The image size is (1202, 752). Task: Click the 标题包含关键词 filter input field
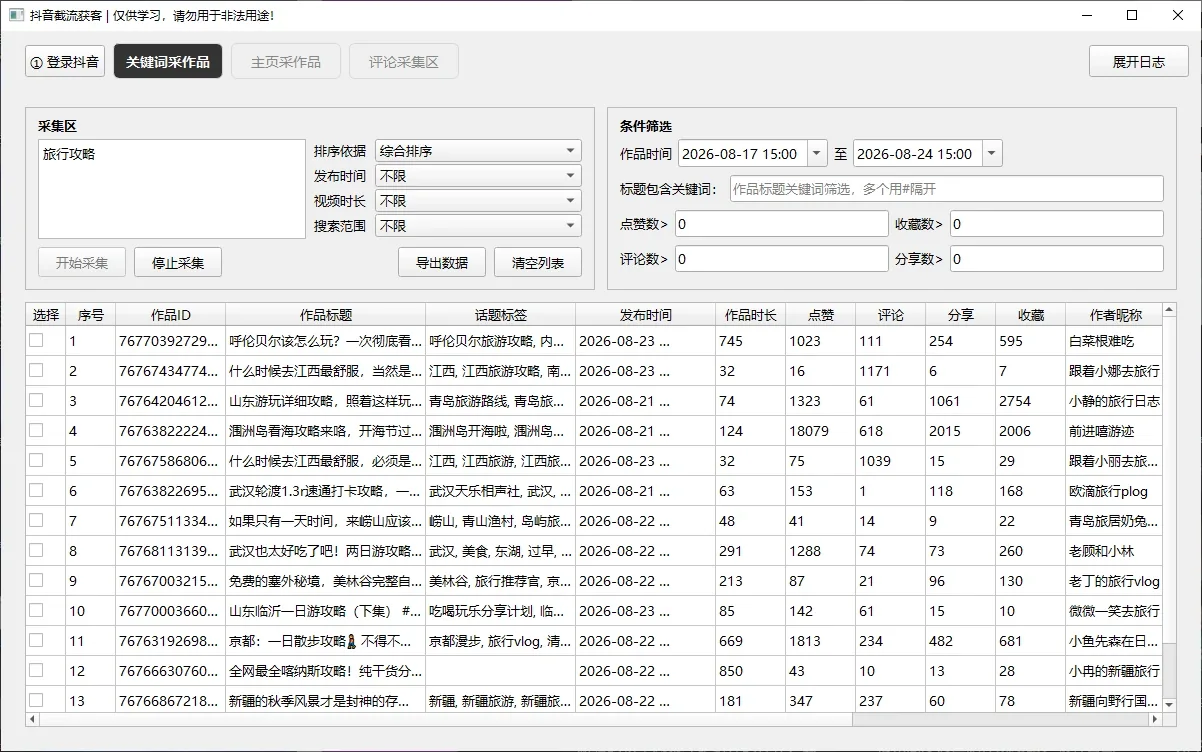947,189
